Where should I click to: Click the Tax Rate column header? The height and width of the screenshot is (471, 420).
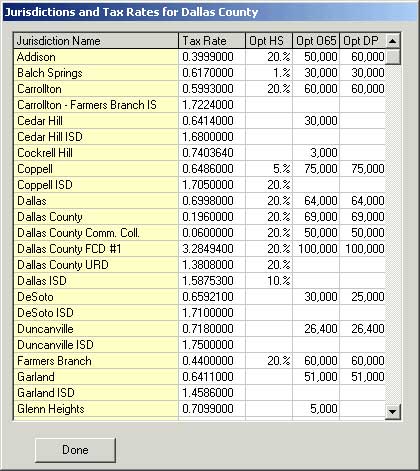pos(212,41)
